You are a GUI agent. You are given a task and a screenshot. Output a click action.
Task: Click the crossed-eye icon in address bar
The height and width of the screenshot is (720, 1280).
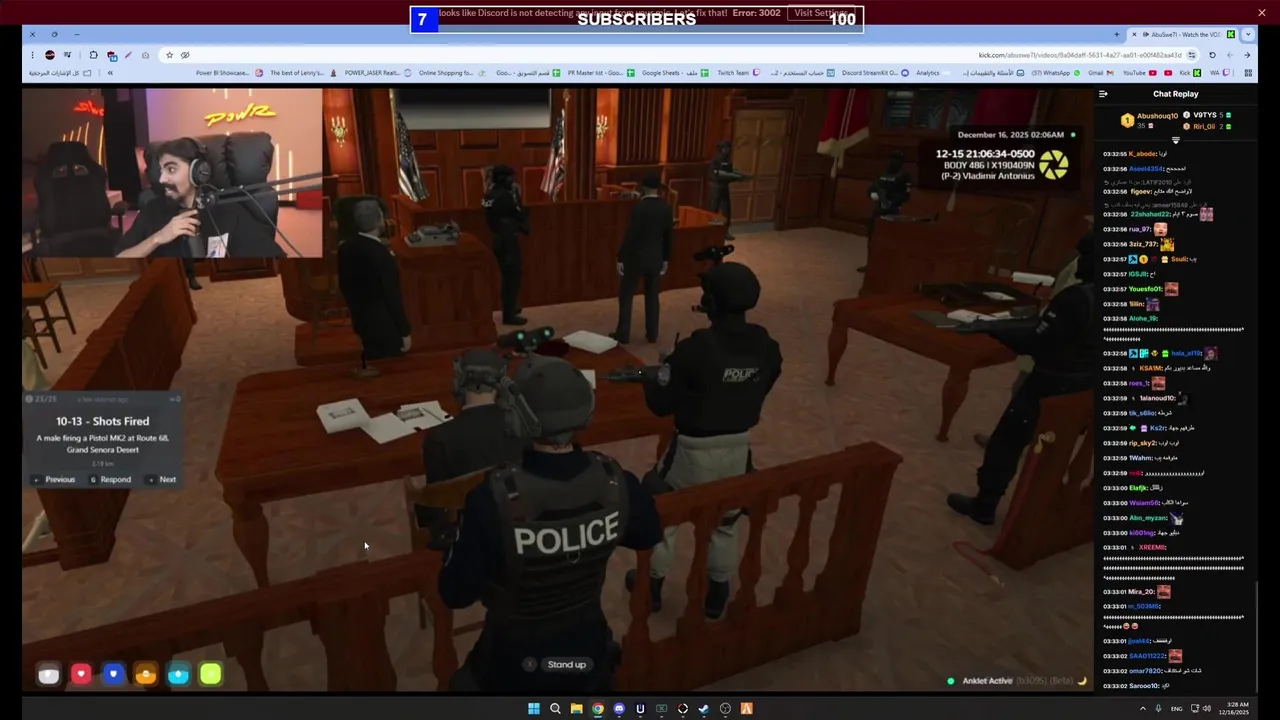coord(185,55)
